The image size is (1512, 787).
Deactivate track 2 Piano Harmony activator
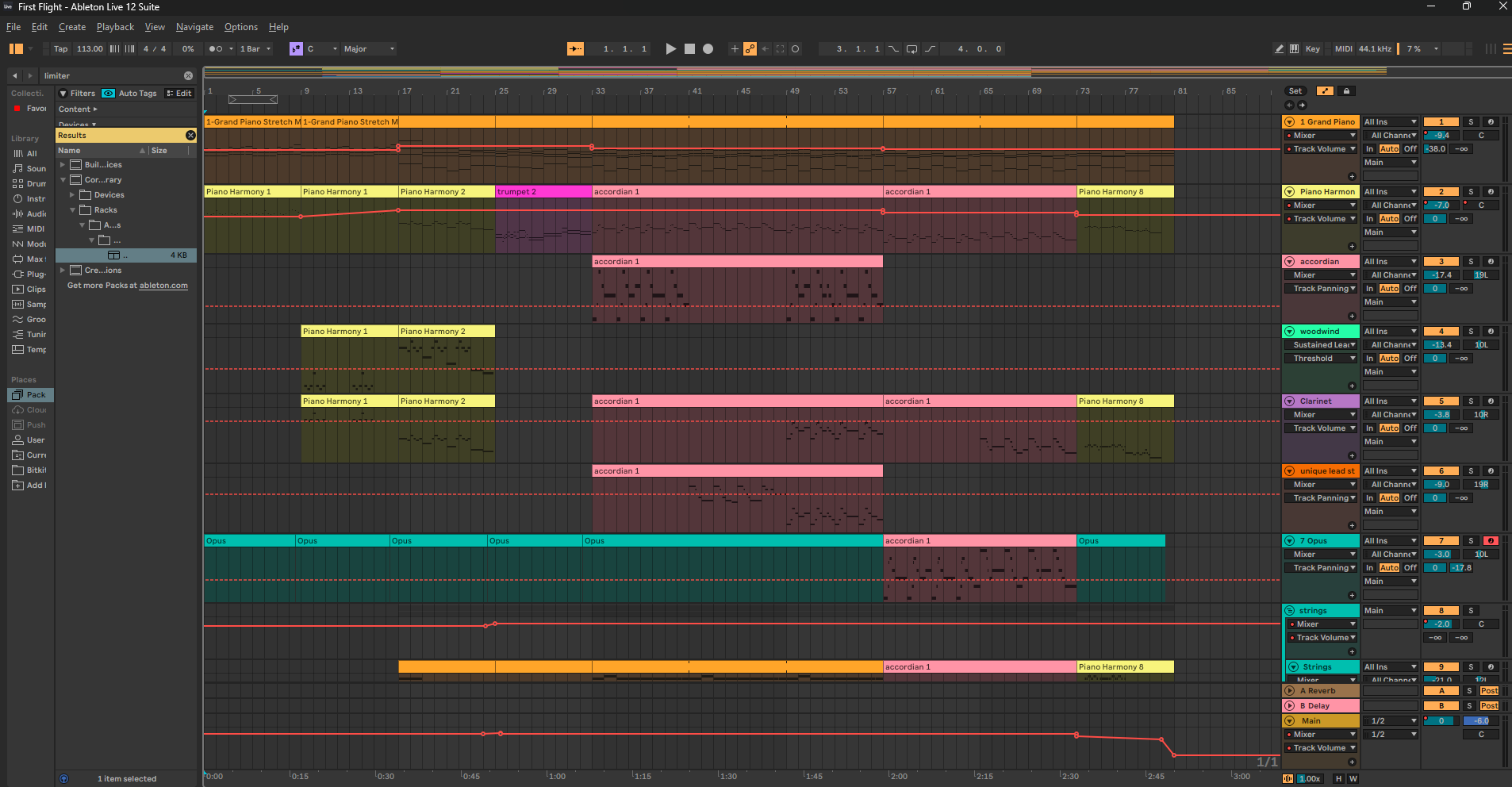tap(1441, 192)
